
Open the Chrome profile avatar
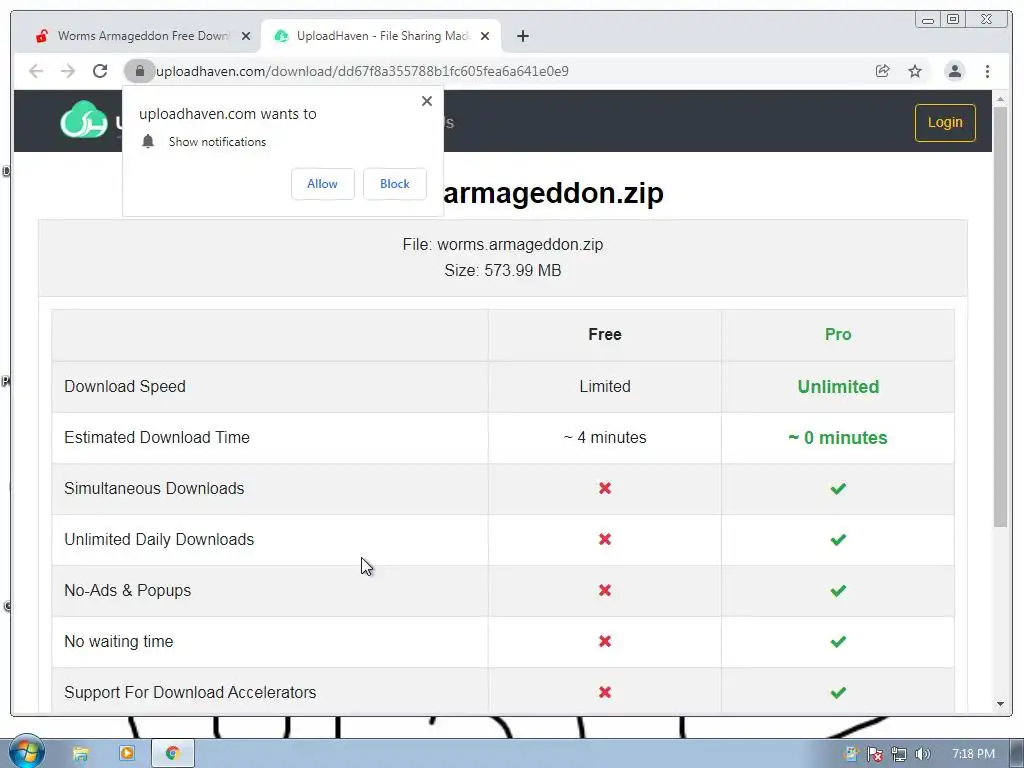[954, 71]
